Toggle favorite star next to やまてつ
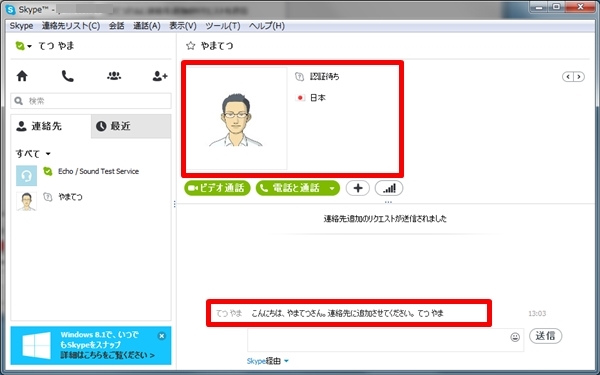This screenshot has height=375, width=600. (x=190, y=46)
